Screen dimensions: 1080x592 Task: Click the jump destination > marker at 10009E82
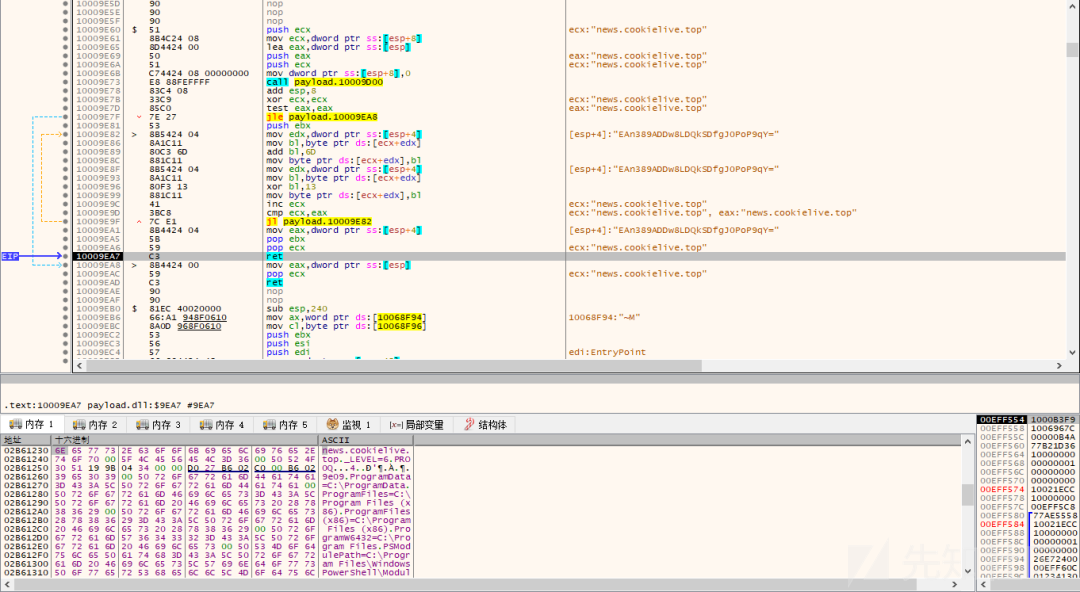click(135, 134)
